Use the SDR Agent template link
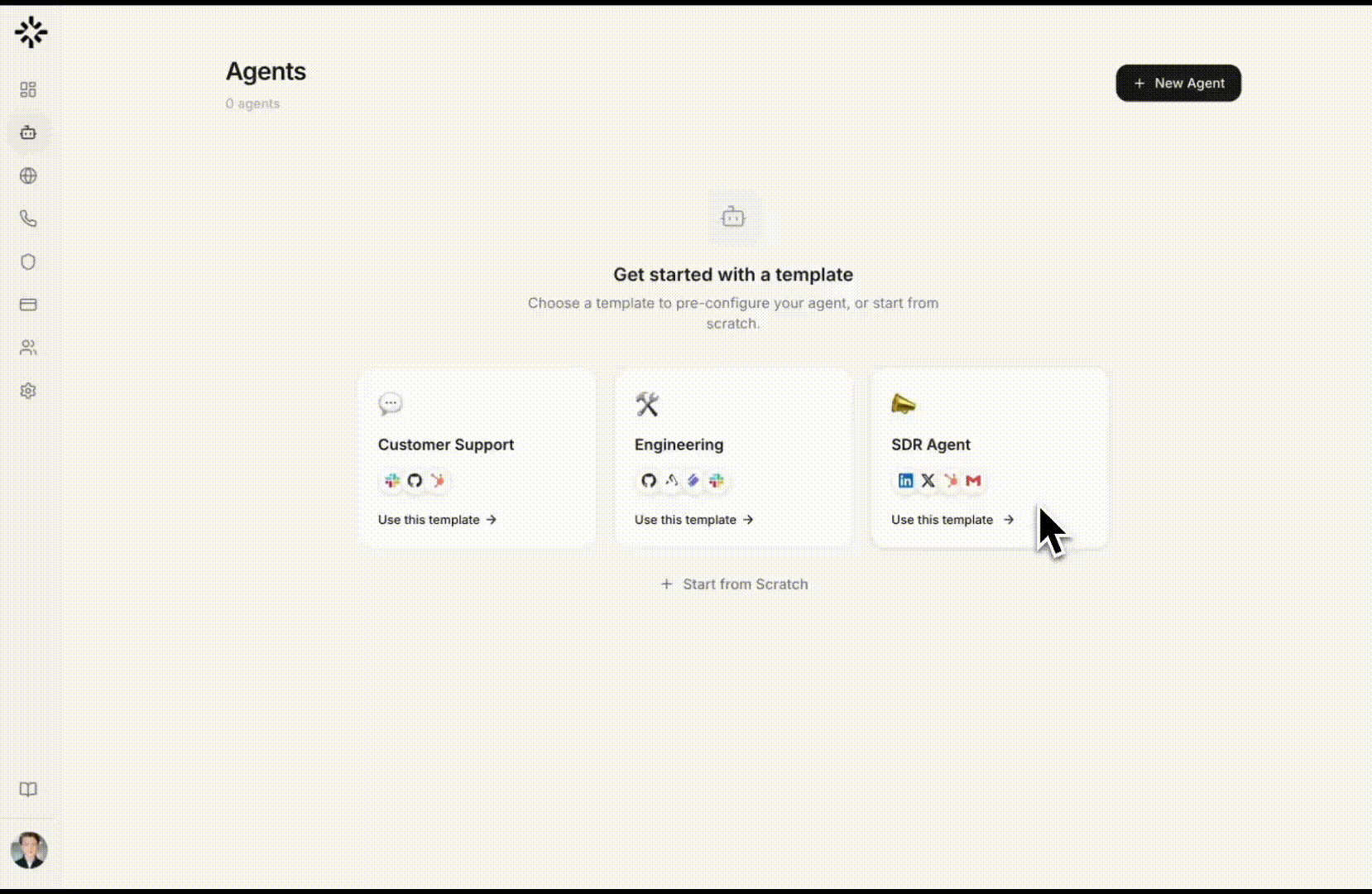Viewport: 1372px width, 894px height. (x=952, y=520)
